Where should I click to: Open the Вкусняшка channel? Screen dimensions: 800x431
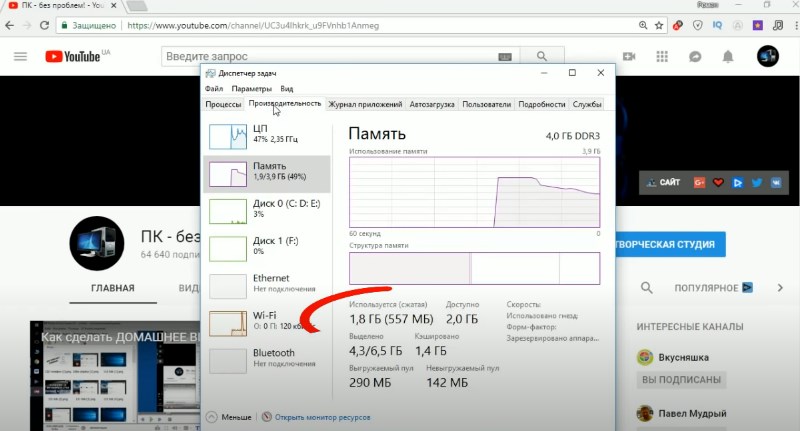click(683, 357)
